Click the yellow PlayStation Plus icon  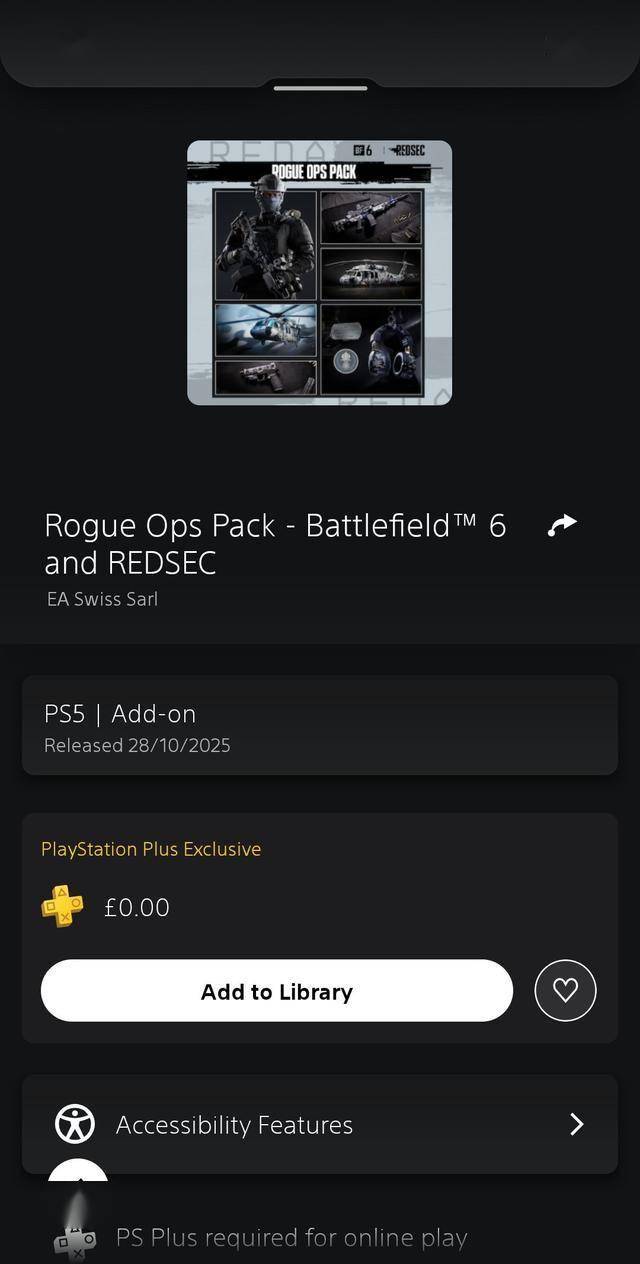coord(62,907)
